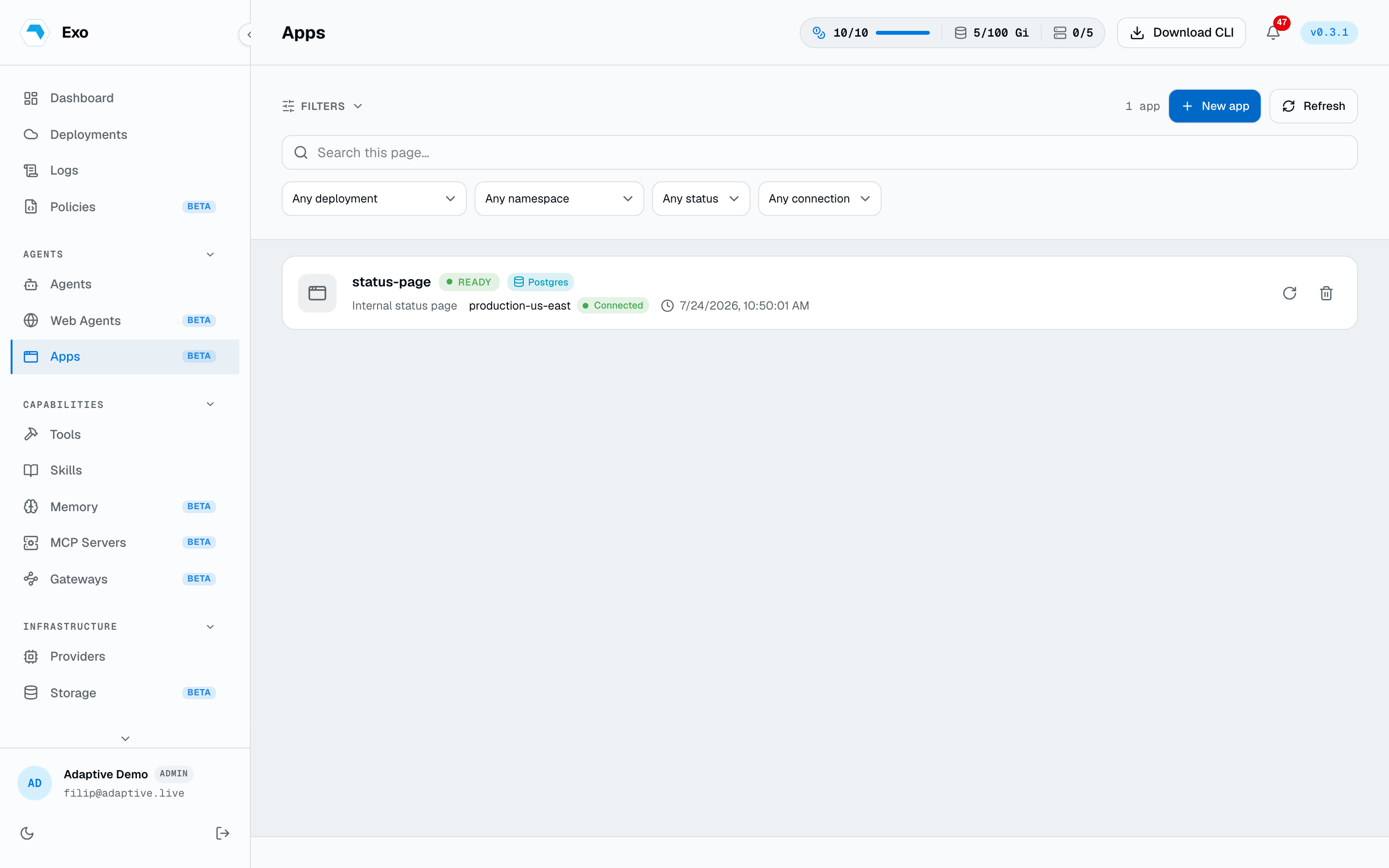Open MCP Servers

(x=125, y=542)
